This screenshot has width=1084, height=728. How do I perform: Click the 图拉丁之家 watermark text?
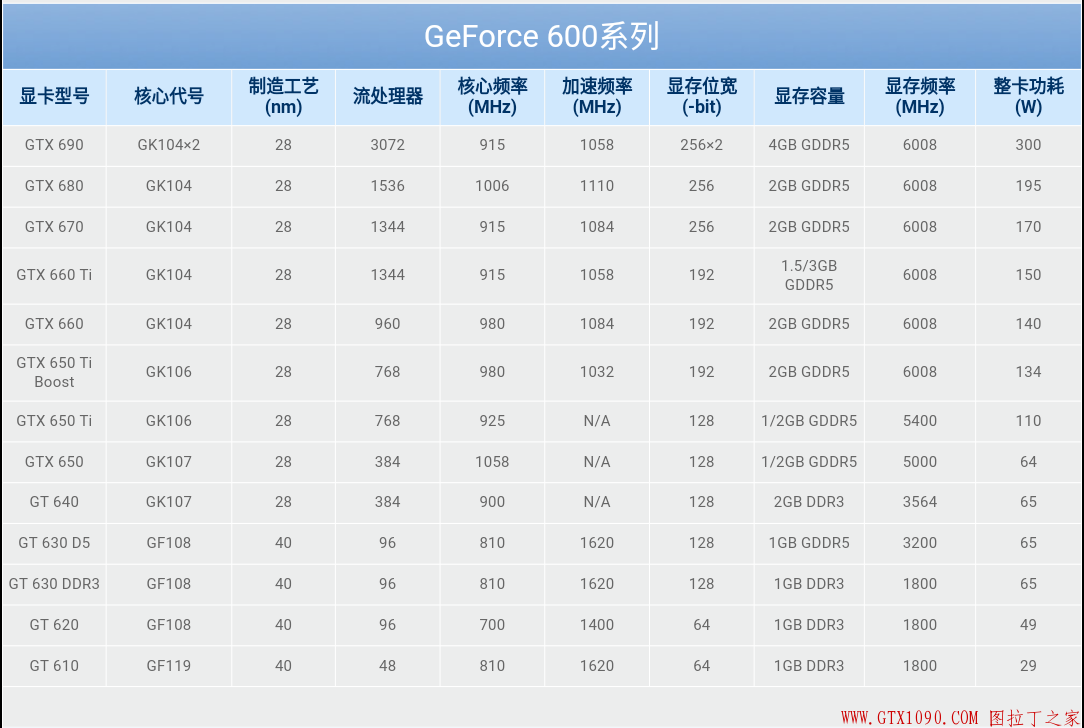(1034, 717)
